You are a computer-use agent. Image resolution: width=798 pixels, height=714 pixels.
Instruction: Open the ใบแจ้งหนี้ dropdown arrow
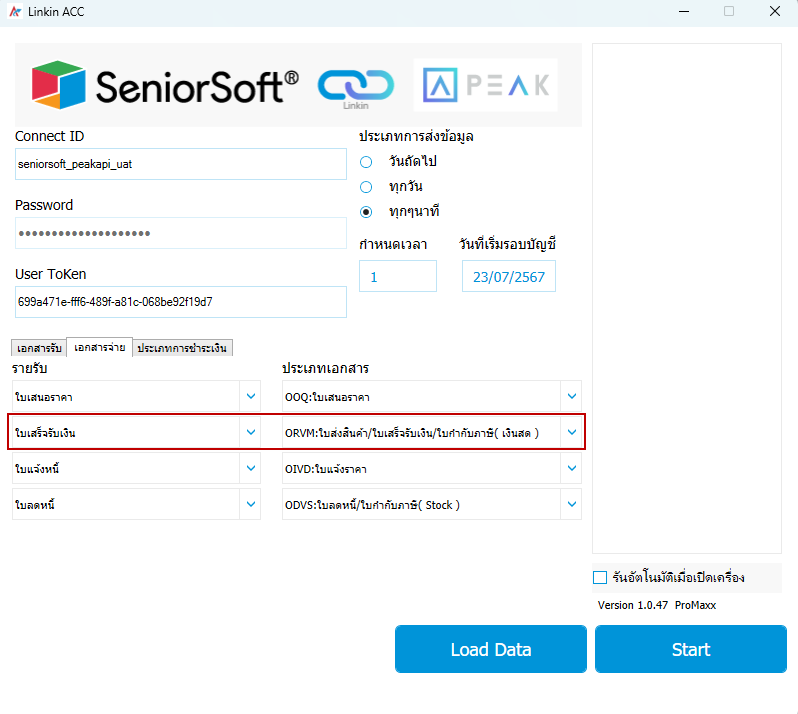point(251,468)
